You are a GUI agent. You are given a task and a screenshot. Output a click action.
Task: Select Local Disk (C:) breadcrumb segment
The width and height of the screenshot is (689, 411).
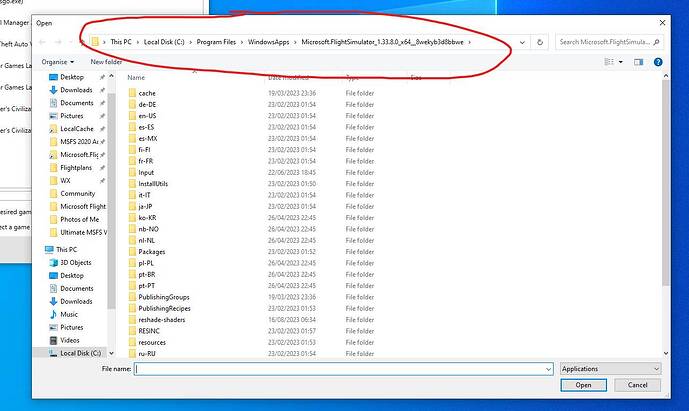(x=164, y=42)
